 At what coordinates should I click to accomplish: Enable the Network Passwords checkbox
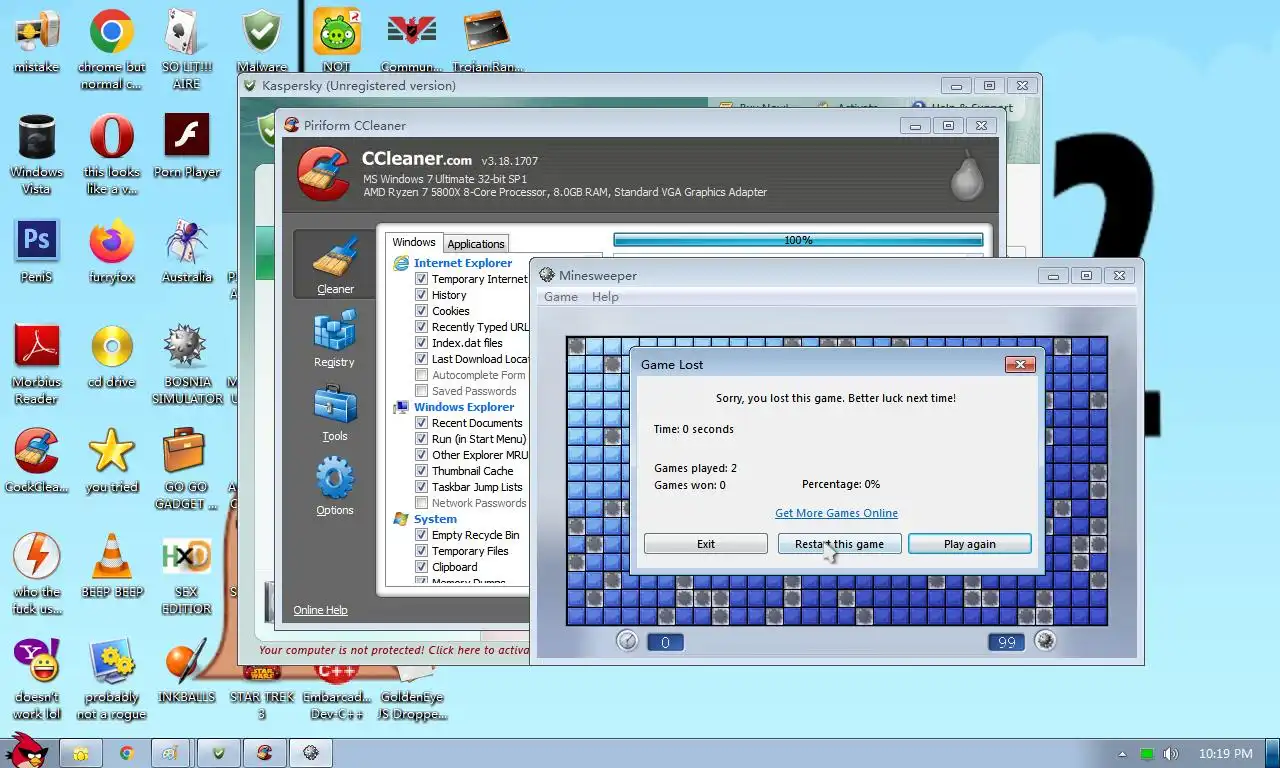pyautogui.click(x=422, y=503)
